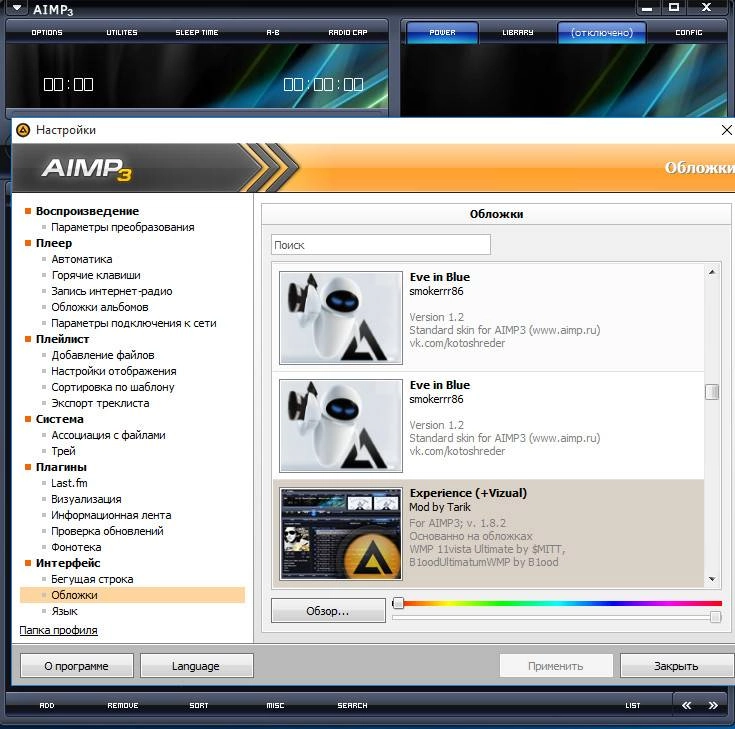735x729 pixels.
Task: Select Обложки in settings tree
Action: [132, 595]
